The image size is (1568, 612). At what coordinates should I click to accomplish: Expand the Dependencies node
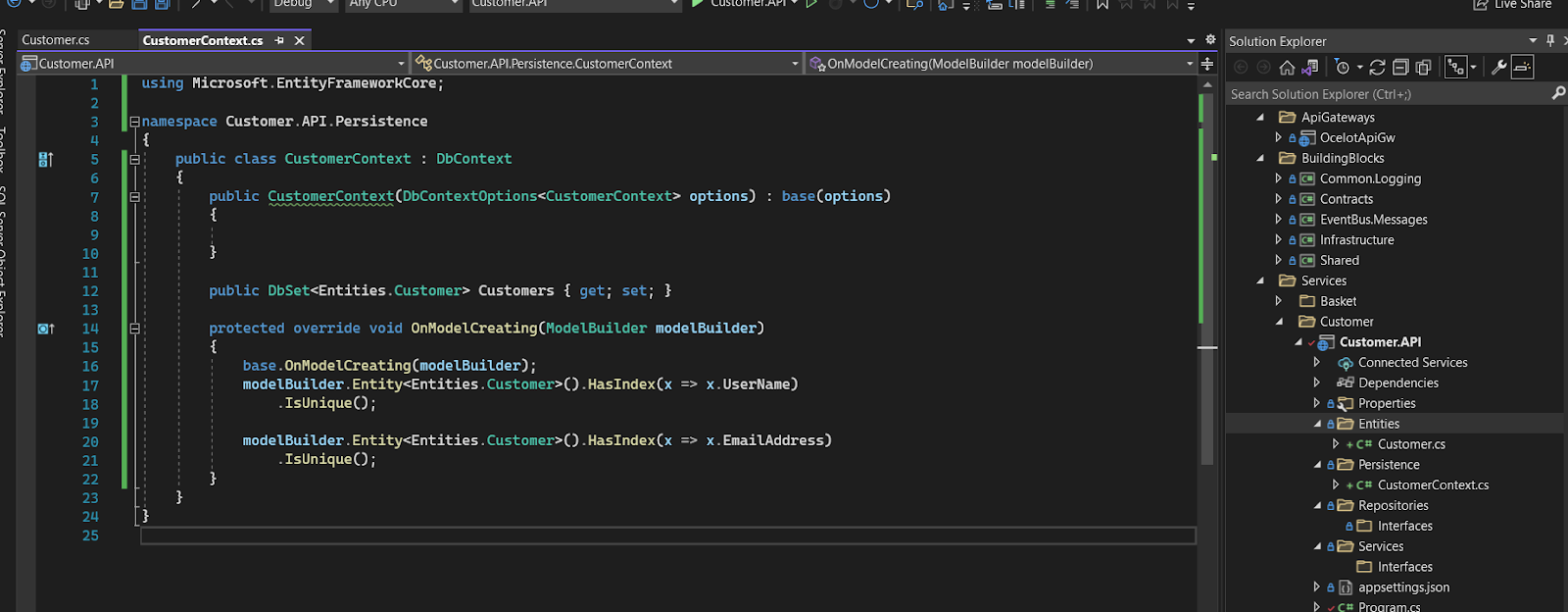[x=1317, y=382]
